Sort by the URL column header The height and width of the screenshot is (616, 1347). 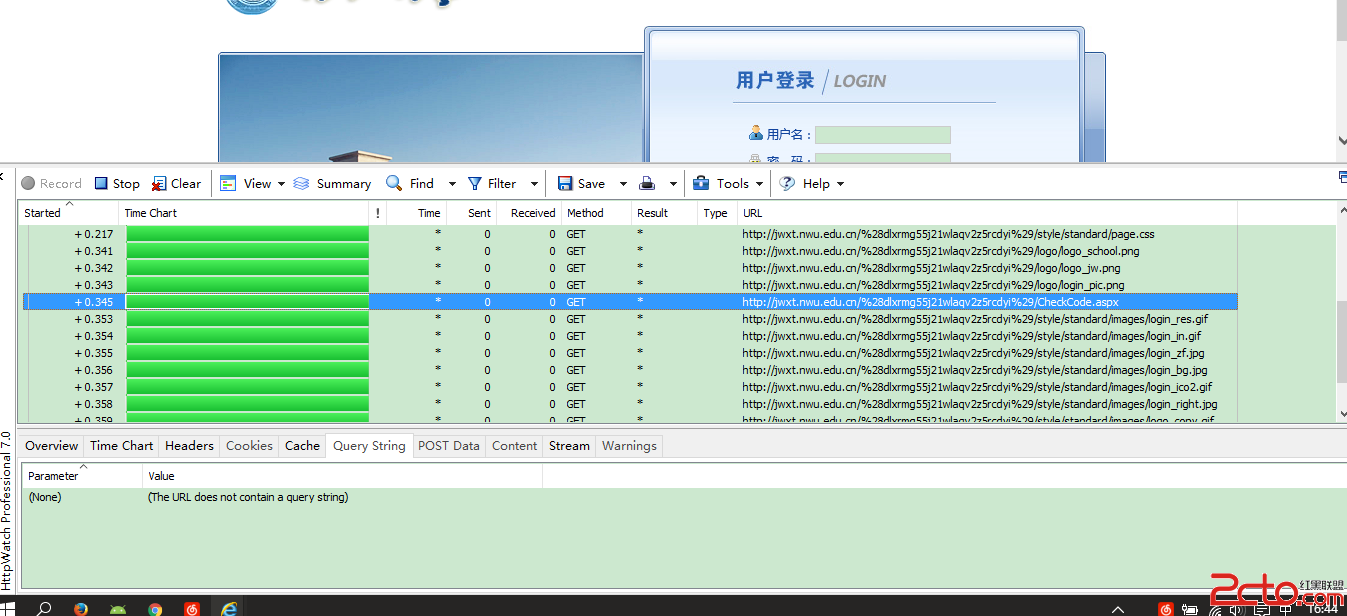(987, 213)
